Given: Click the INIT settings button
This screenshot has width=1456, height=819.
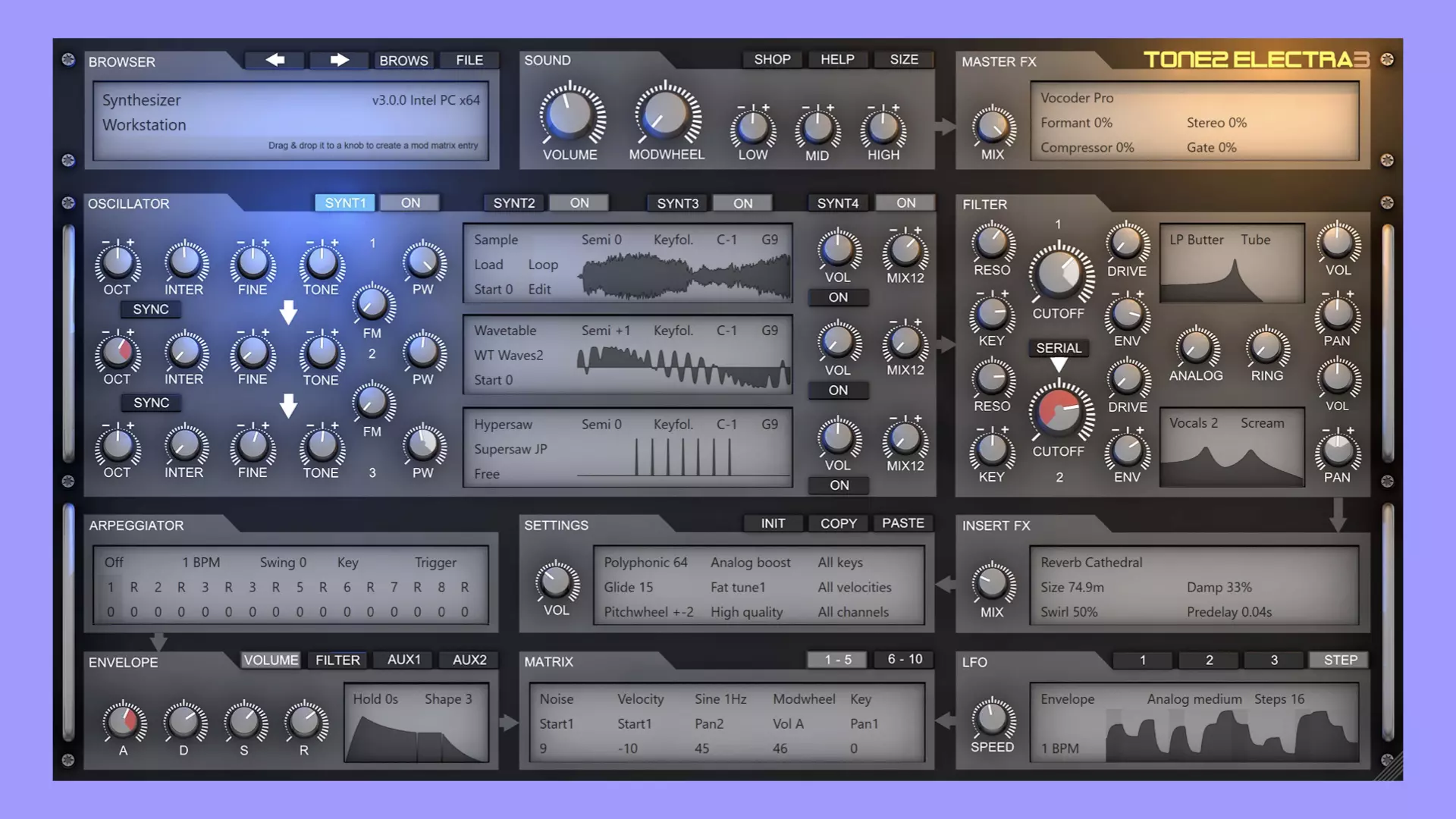Looking at the screenshot, I should pos(773,523).
